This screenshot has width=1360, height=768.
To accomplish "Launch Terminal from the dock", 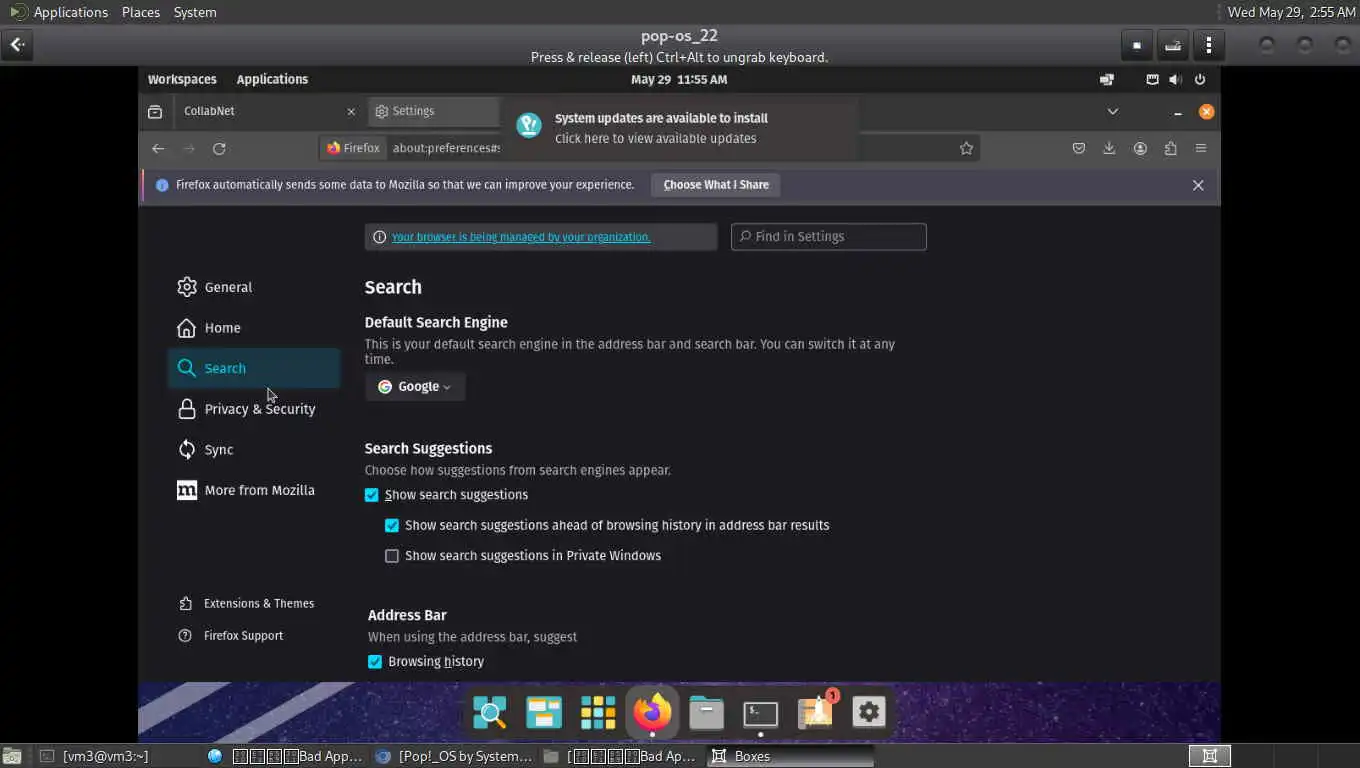I will point(760,712).
